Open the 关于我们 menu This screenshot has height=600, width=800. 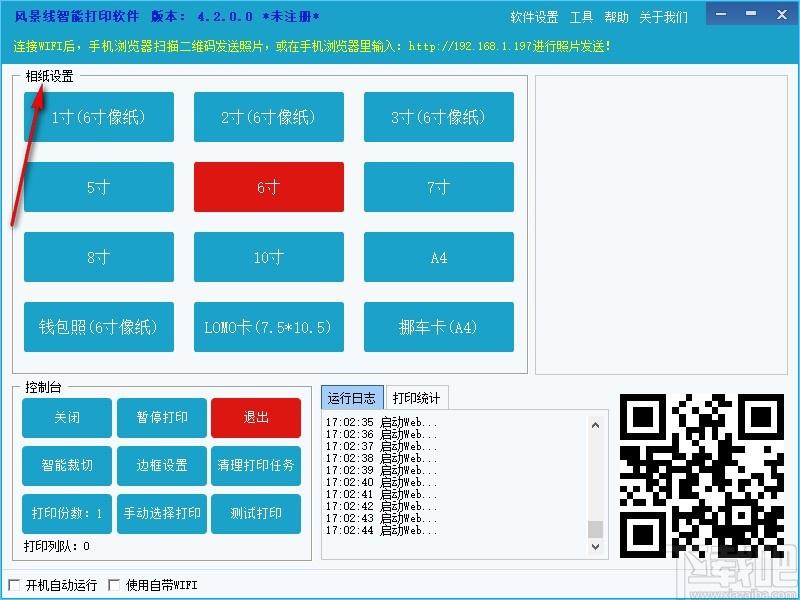point(663,17)
